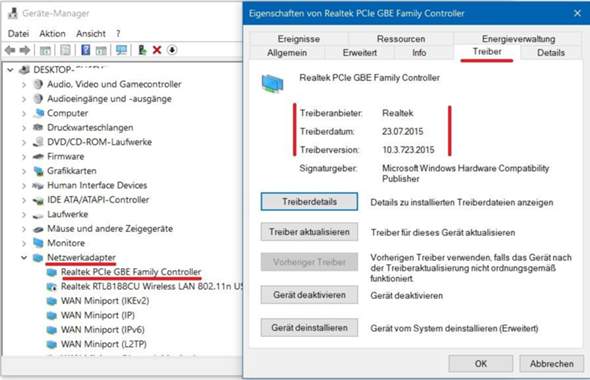Click the action pane toolbar icon
This screenshot has width=590, height=380.
point(101,50)
